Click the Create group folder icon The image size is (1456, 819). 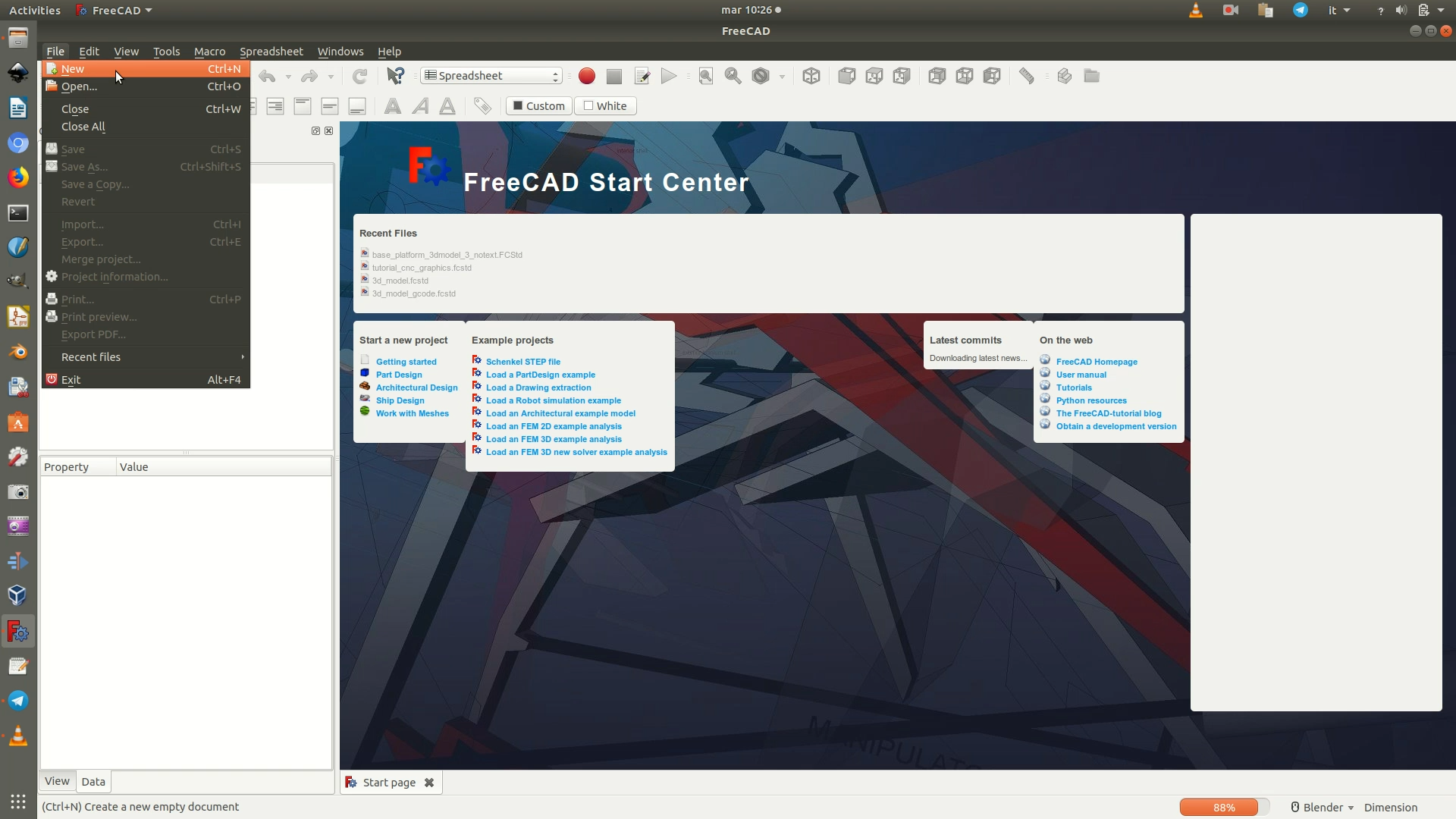(x=1091, y=76)
